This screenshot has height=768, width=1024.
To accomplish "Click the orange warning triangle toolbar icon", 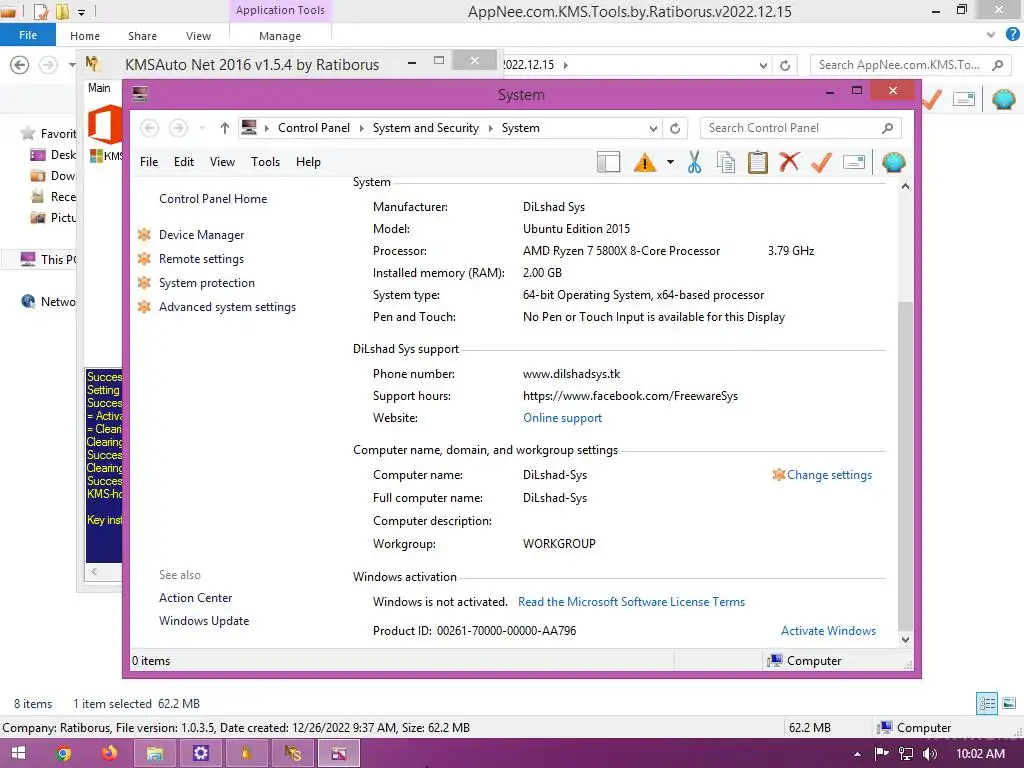I will [x=644, y=162].
